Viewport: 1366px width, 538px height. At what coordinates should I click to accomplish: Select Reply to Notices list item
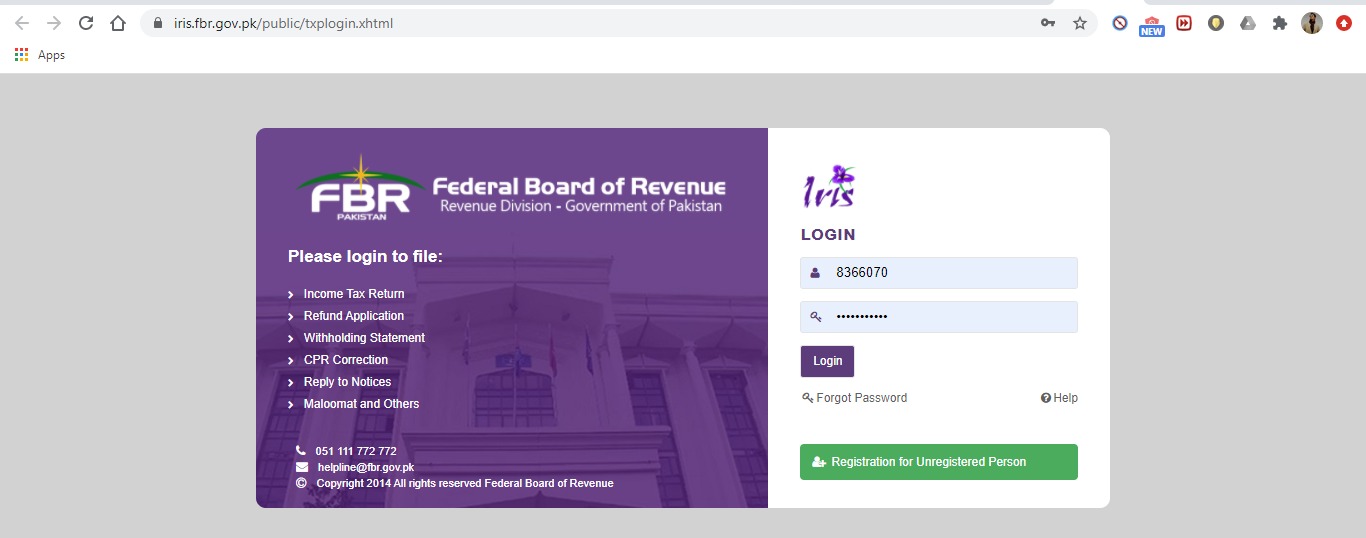point(347,382)
